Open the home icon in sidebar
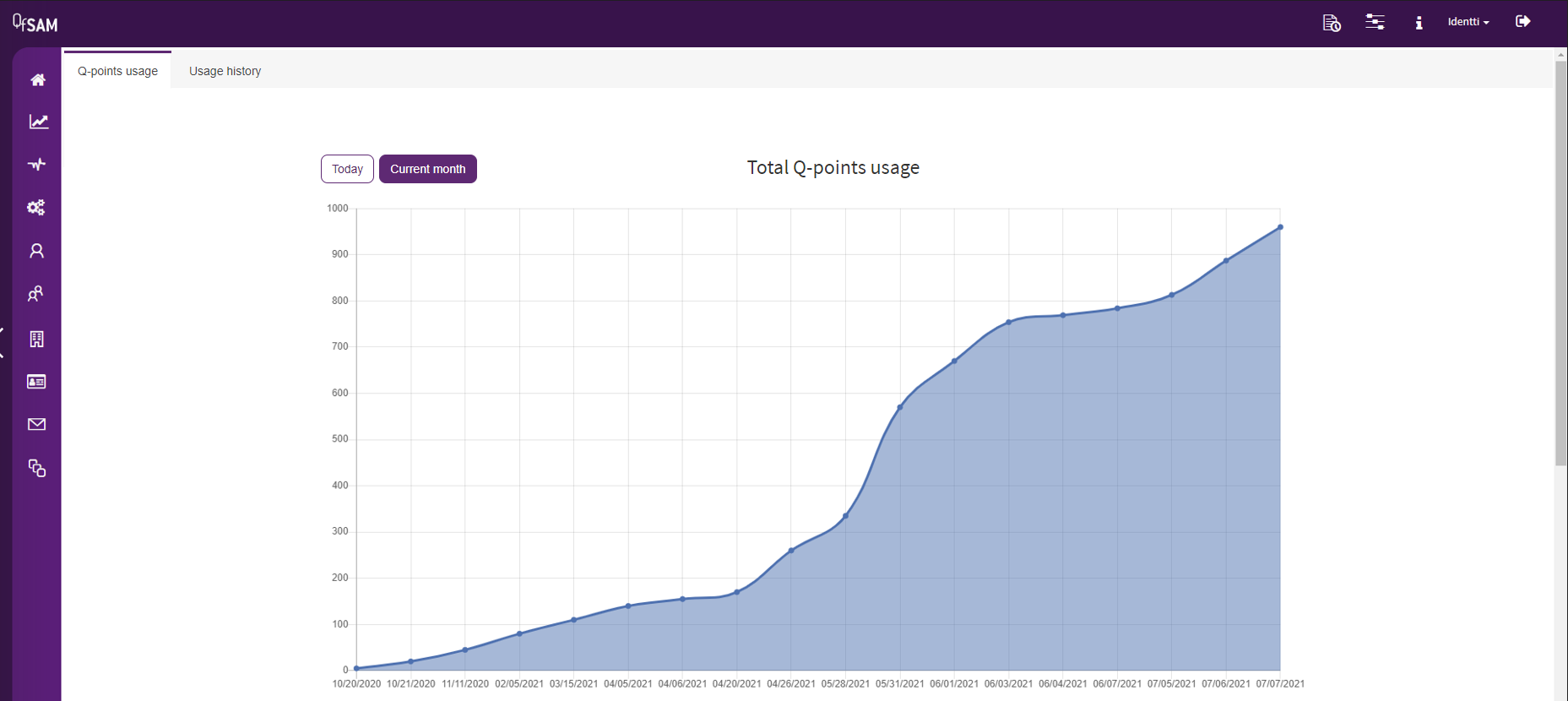The image size is (1568, 701). click(38, 79)
